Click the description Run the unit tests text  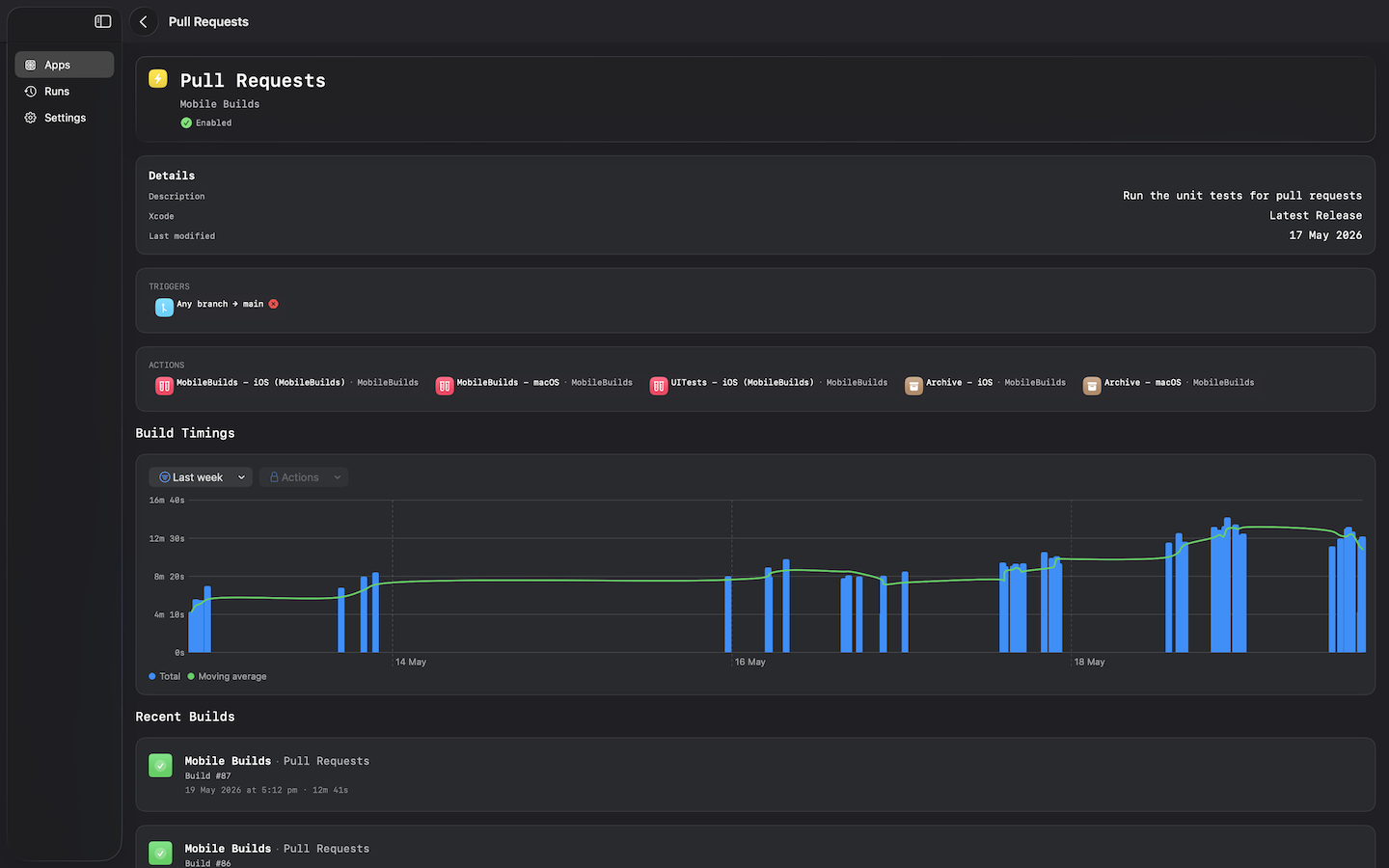(1242, 196)
